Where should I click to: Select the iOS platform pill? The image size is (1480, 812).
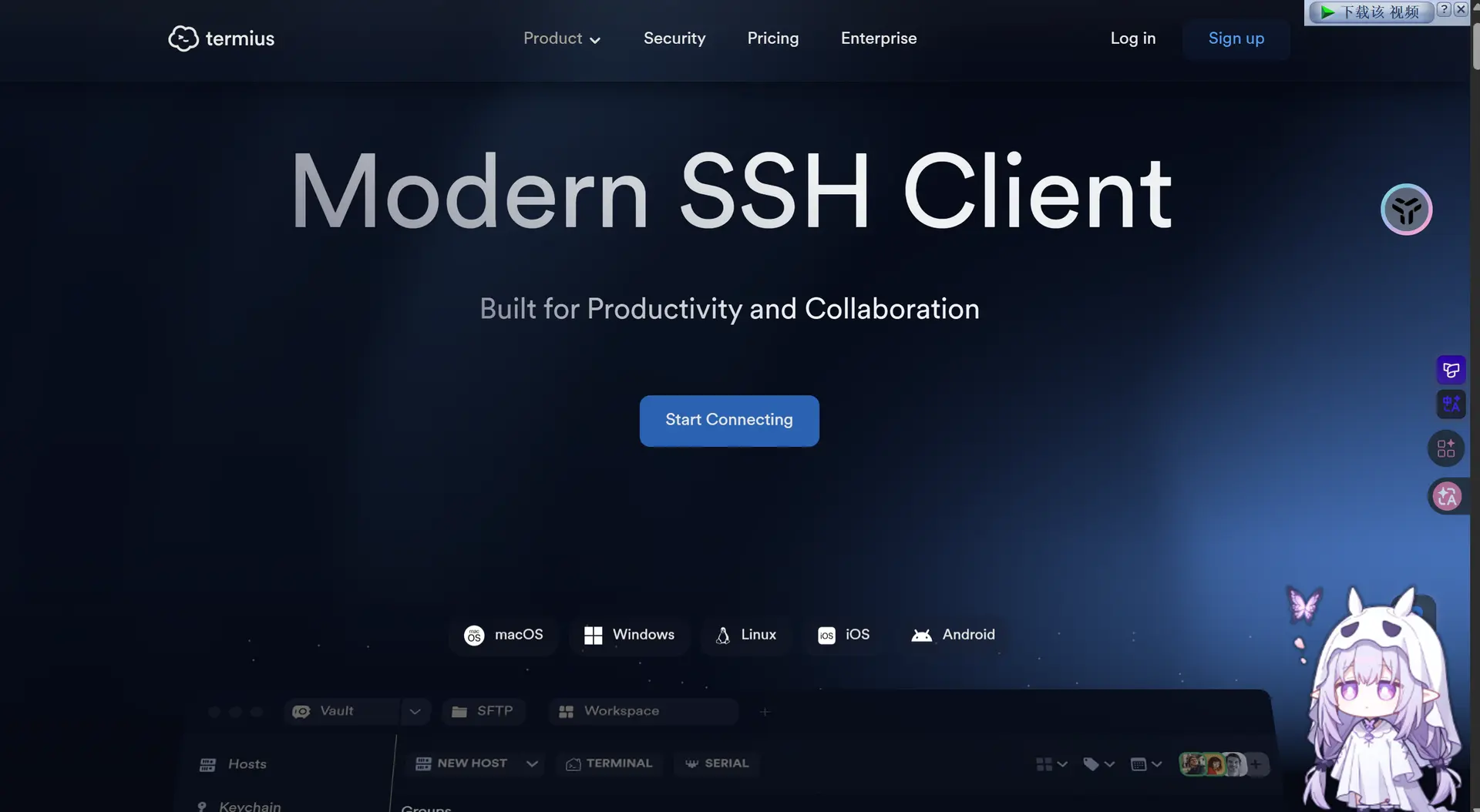coord(844,636)
